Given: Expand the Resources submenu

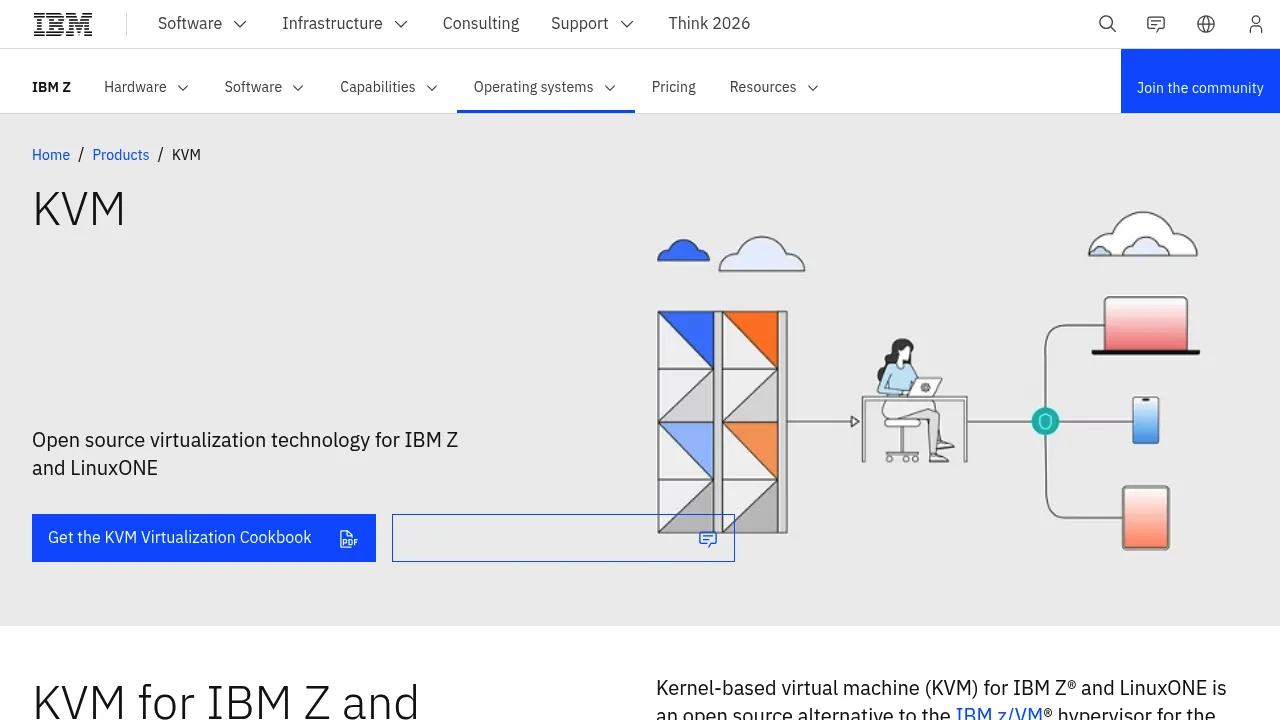Looking at the screenshot, I should pos(775,87).
